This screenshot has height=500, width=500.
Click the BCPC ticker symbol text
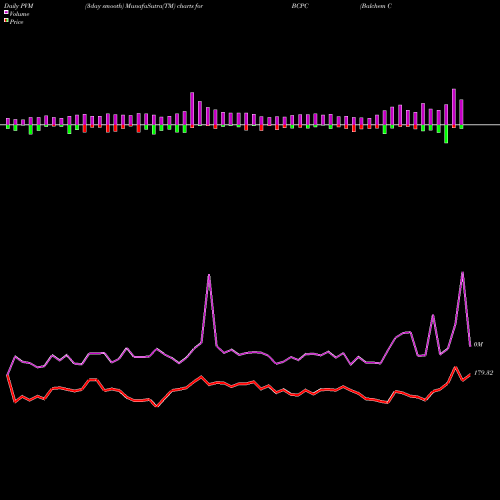300,6
